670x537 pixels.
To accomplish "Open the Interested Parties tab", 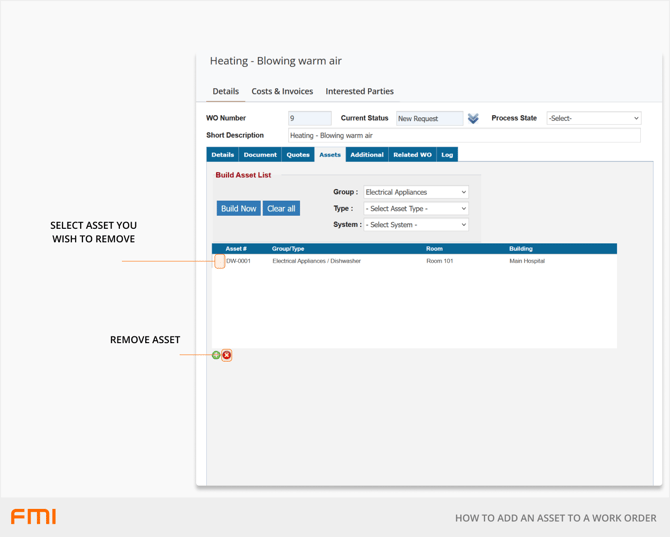I will pos(359,91).
